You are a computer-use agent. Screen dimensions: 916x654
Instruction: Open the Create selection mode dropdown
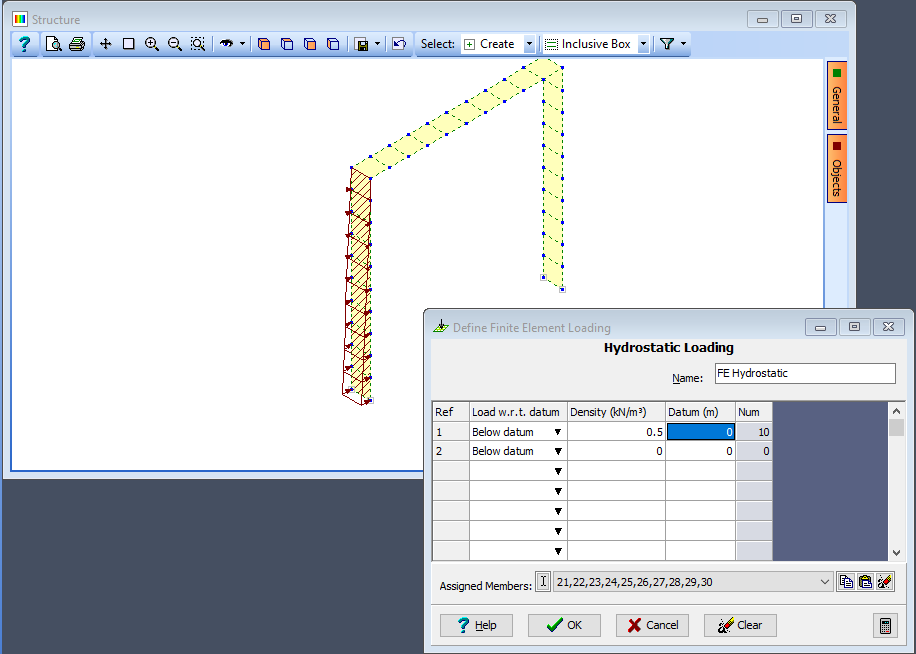(530, 44)
